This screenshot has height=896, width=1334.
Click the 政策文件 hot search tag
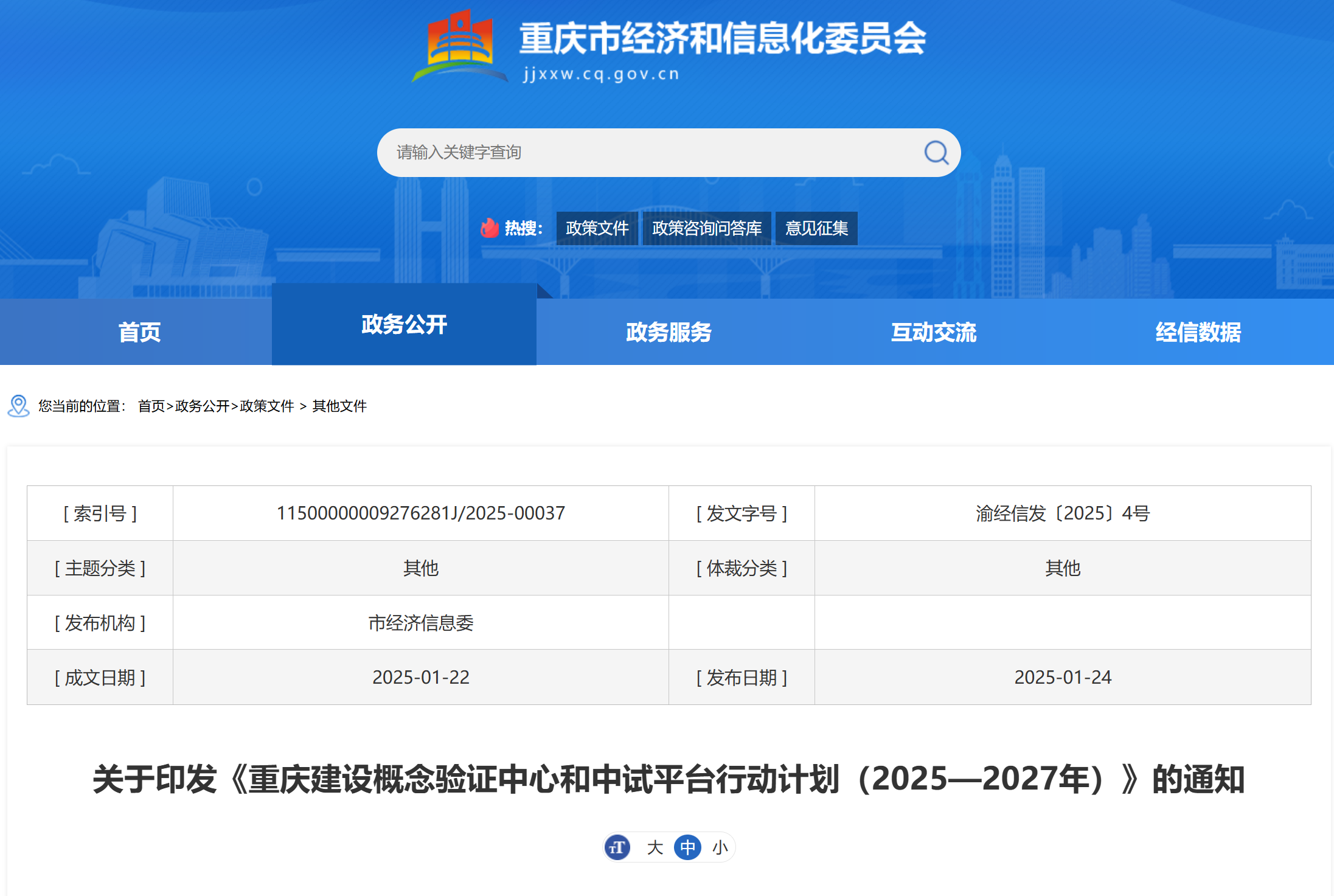pos(597,228)
